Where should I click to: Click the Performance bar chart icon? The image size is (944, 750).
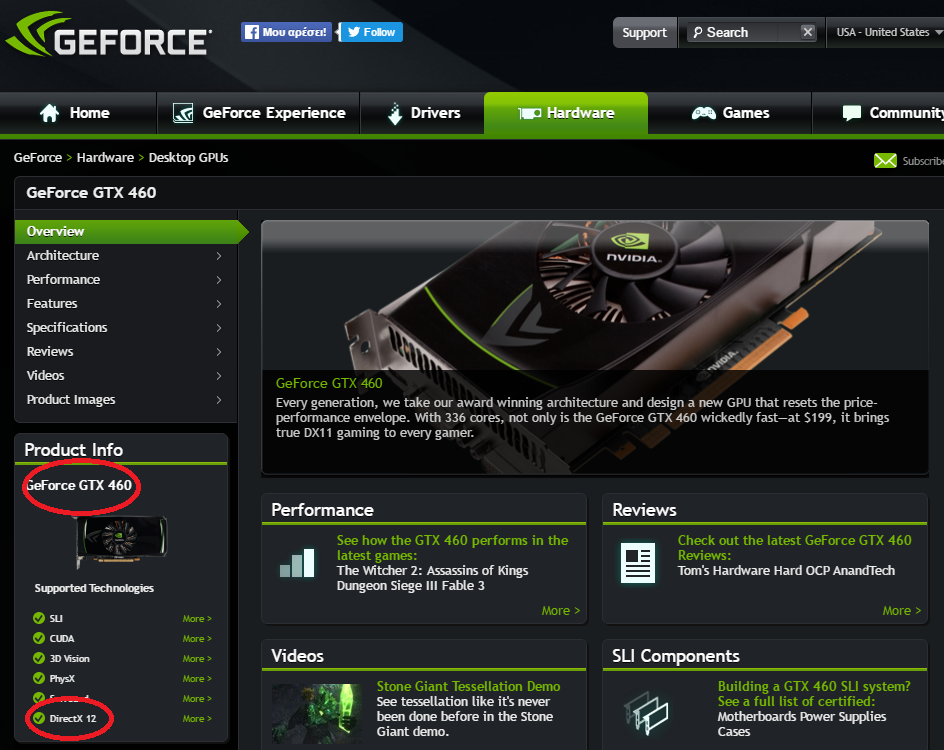point(297,563)
